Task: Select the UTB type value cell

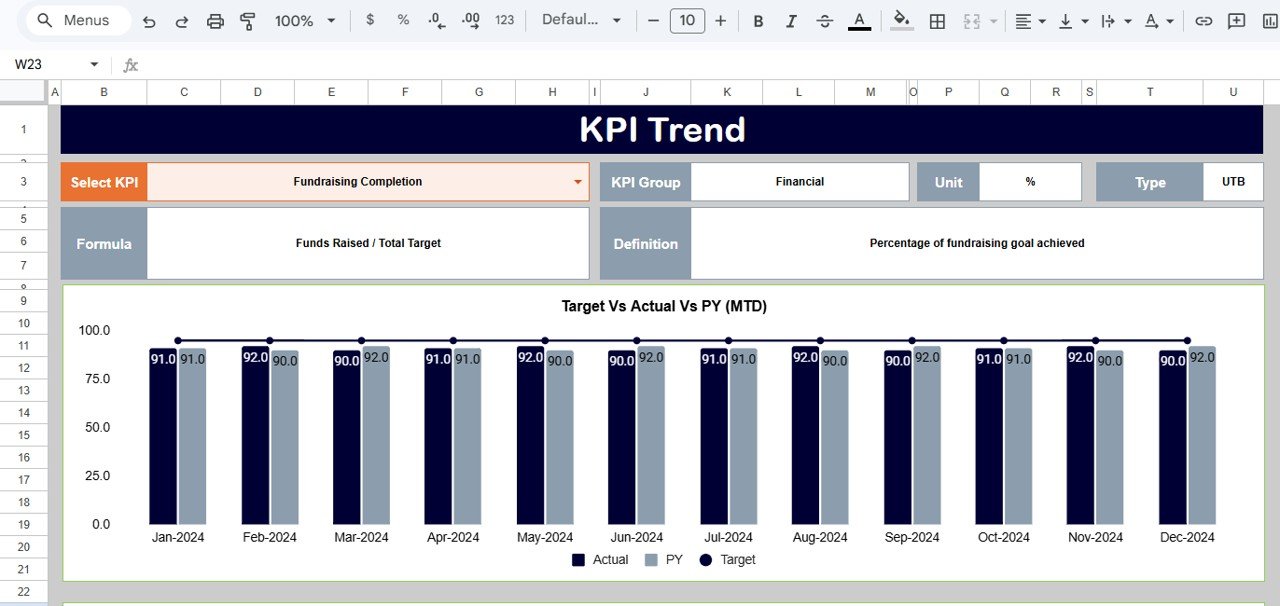Action: (x=1233, y=182)
